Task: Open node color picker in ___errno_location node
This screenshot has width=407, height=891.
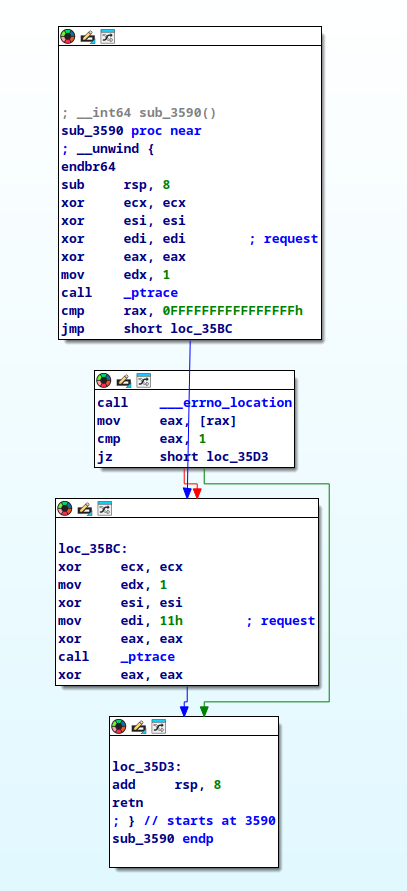Action: [x=103, y=381]
